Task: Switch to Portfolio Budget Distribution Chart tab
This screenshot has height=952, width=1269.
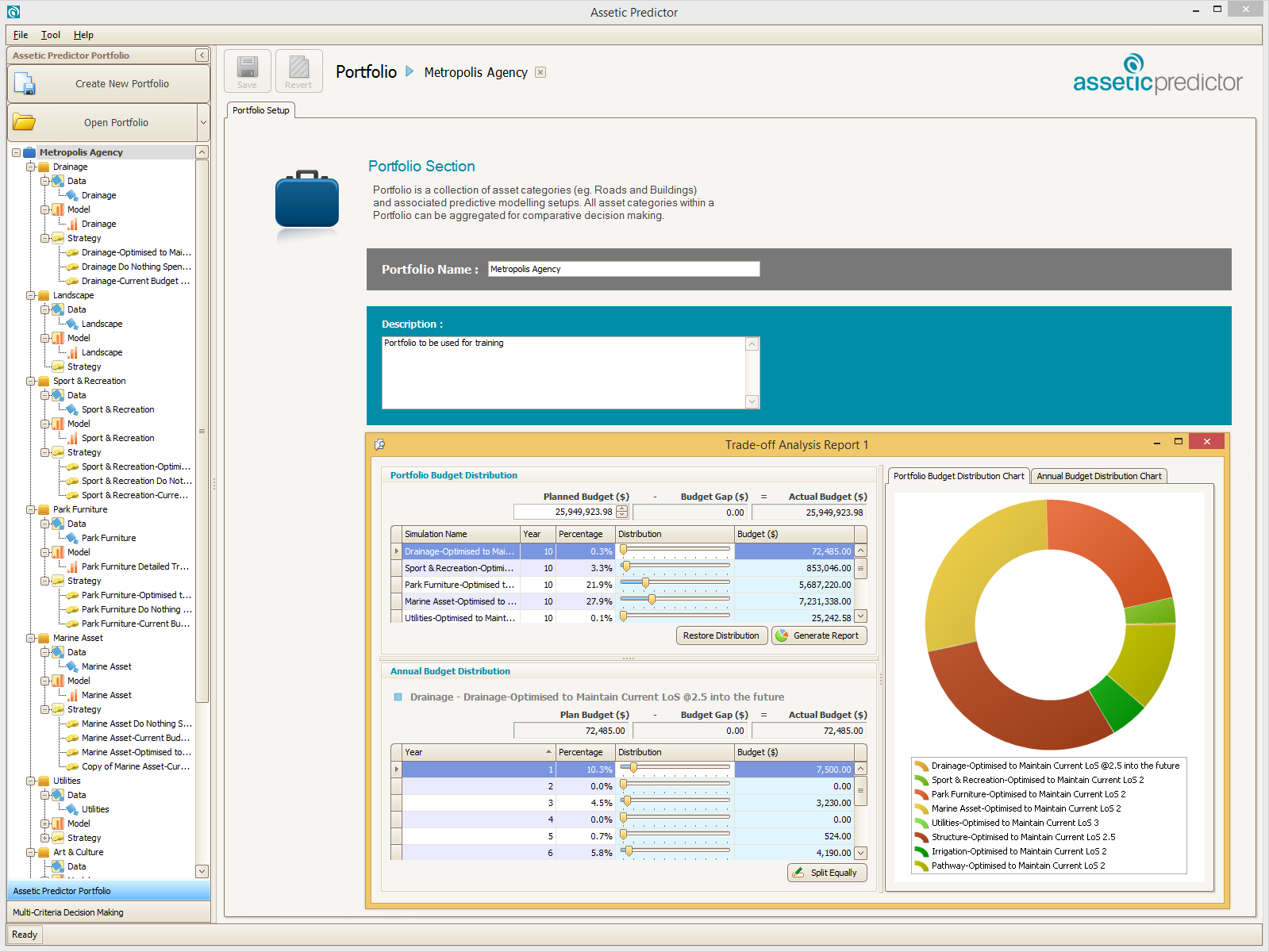Action: [959, 476]
